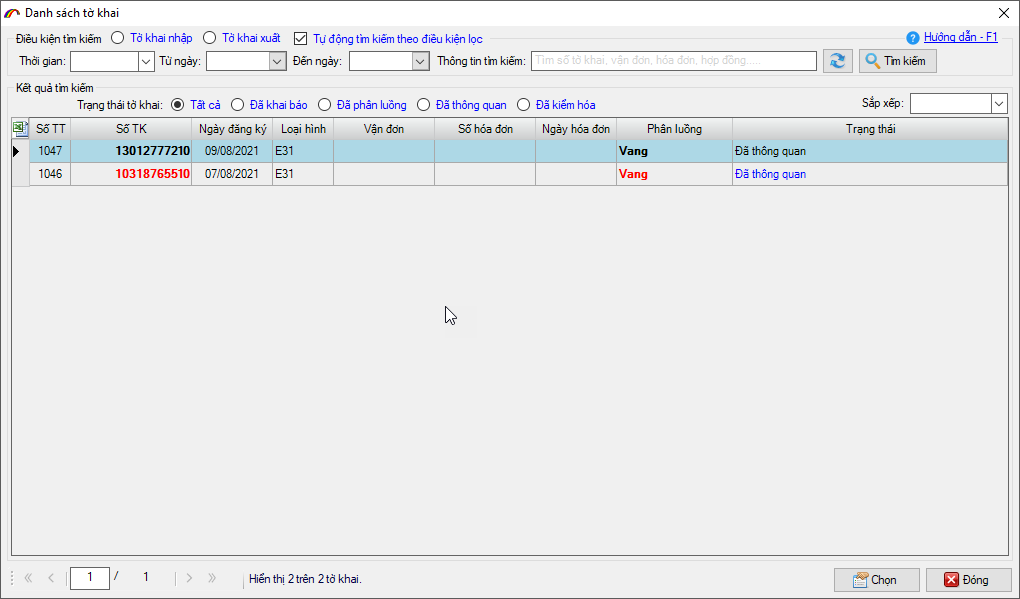This screenshot has height=599, width=1020.
Task: Select Đã kiểm hóa status filter
Action: [524, 105]
